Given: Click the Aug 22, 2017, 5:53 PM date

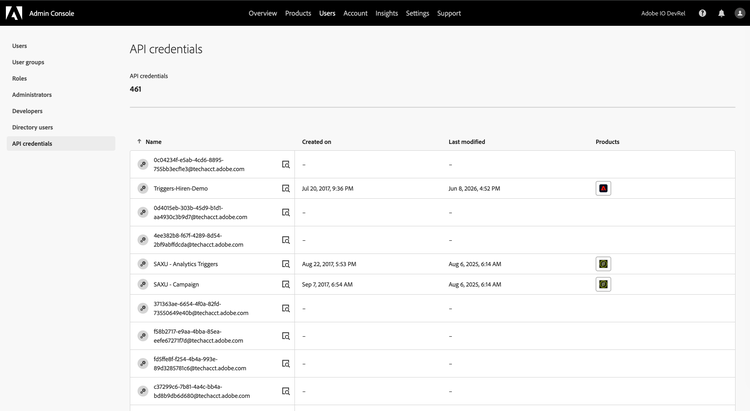Looking at the screenshot, I should 329,264.
